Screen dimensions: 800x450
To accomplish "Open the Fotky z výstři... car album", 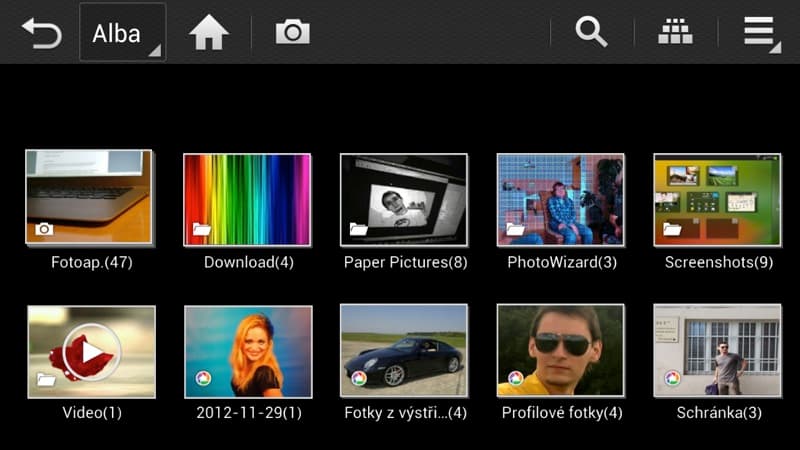I will [404, 350].
